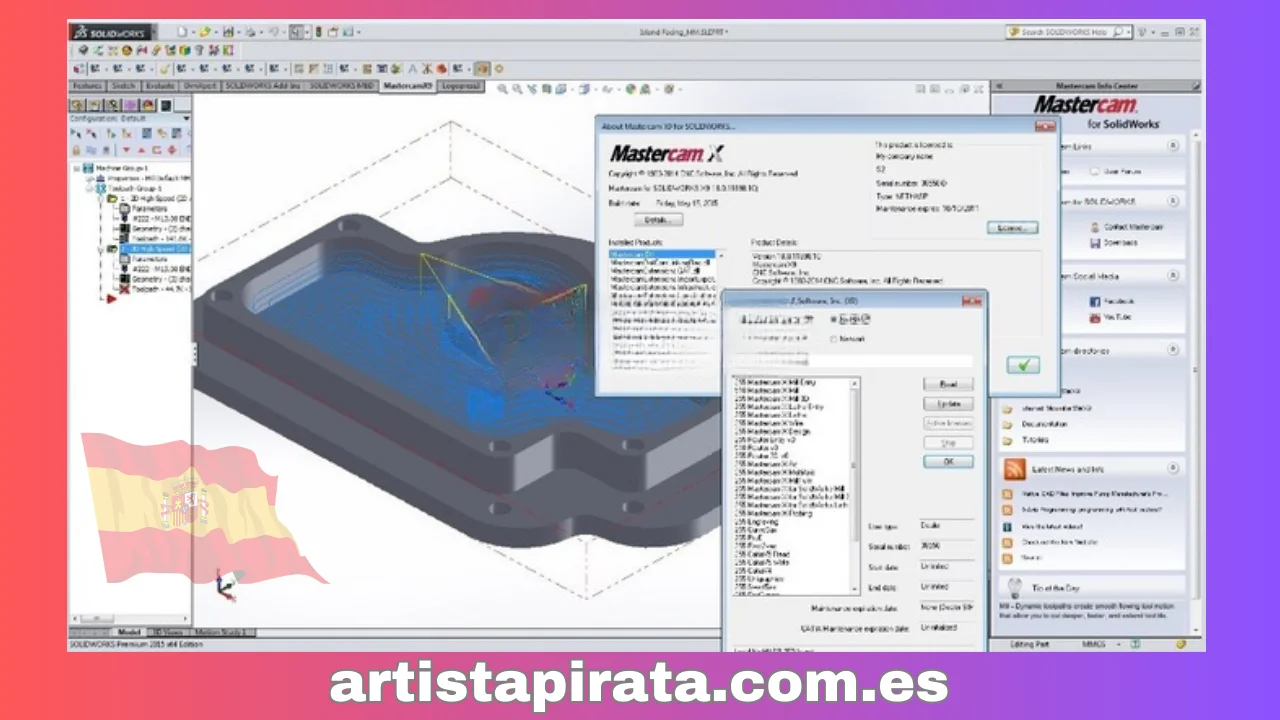The height and width of the screenshot is (720, 1280).
Task: Select Engraving in license list
Action: coord(757,522)
